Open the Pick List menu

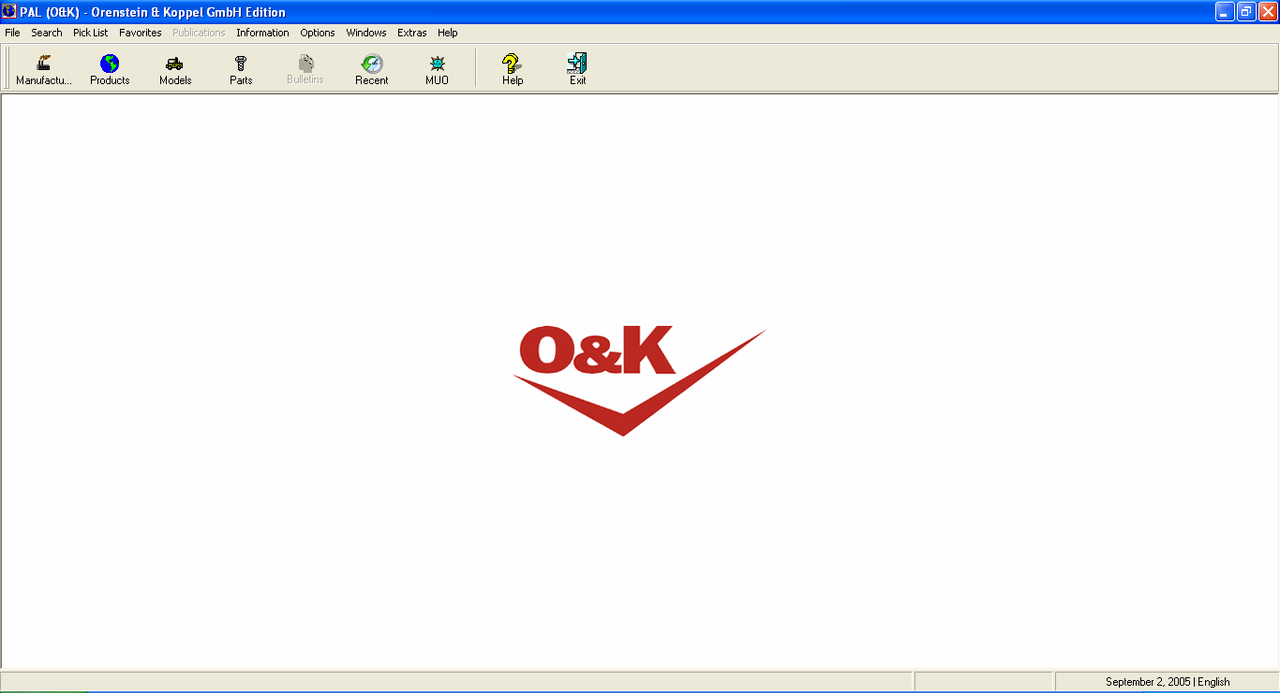coord(91,33)
